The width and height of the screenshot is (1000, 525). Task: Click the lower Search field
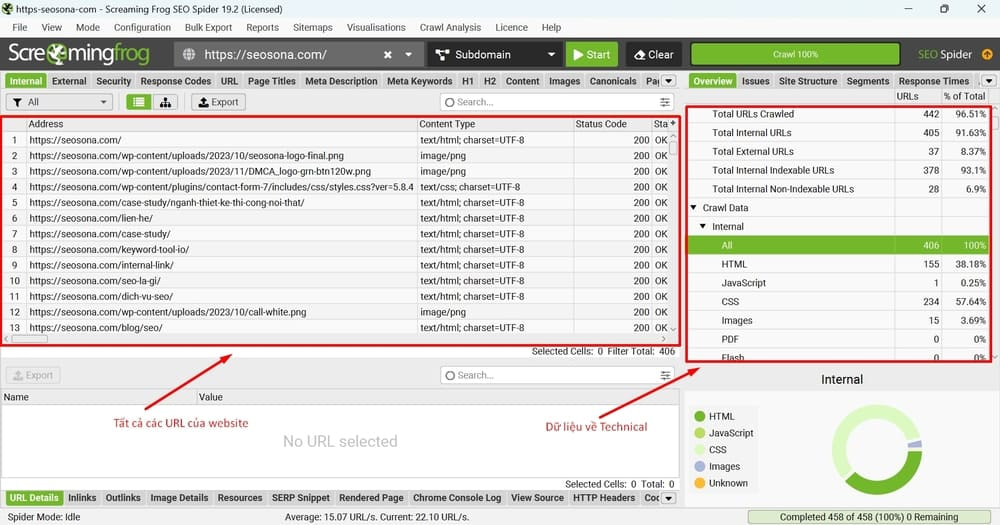tap(548, 375)
